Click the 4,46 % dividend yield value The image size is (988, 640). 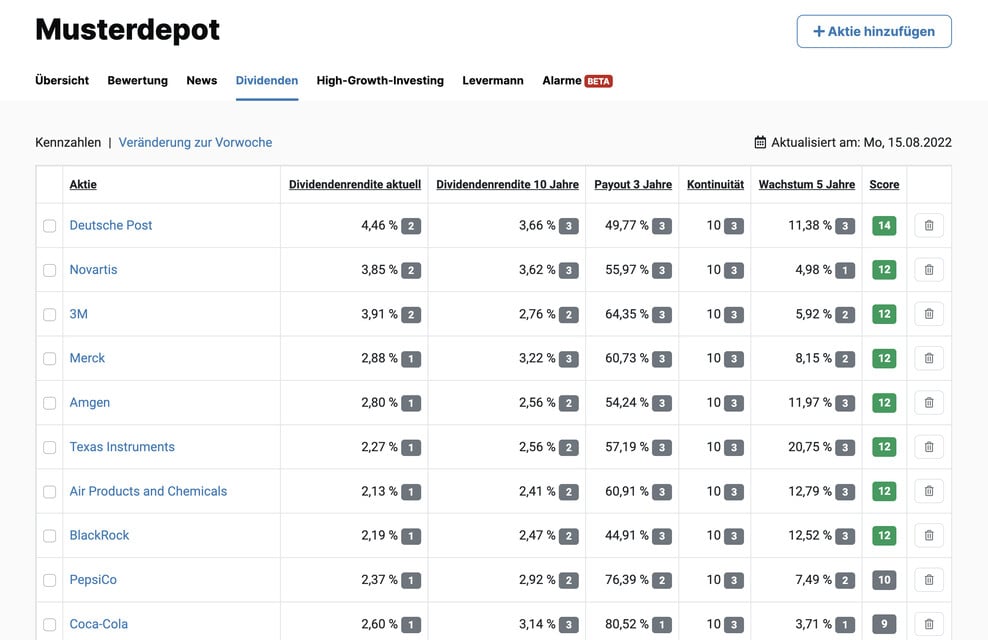[379, 226]
